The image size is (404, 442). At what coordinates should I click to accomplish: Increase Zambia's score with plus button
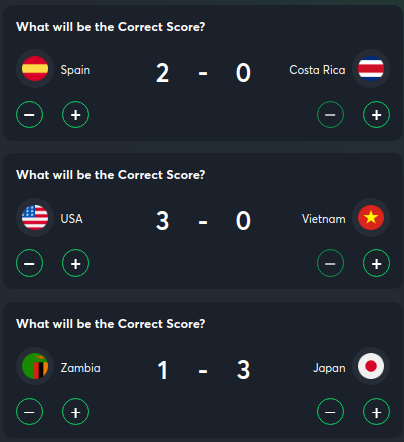coord(75,412)
